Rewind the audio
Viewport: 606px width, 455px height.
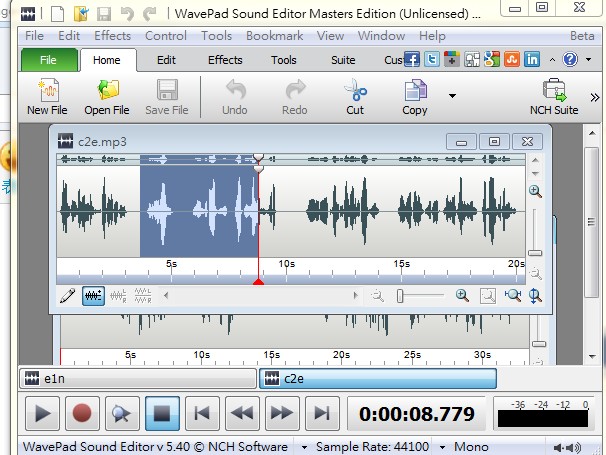point(242,413)
